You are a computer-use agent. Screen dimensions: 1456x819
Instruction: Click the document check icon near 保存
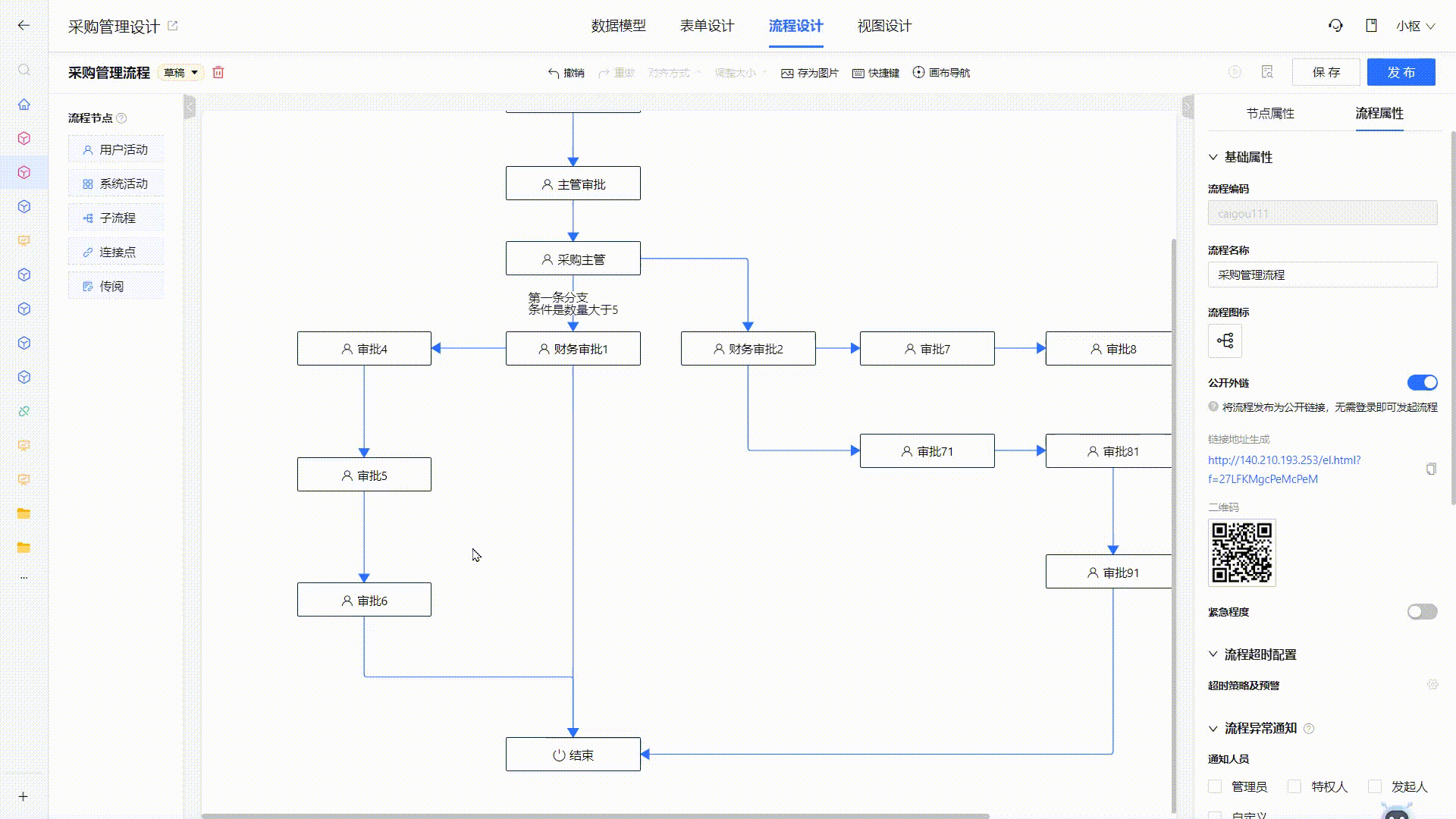[x=1267, y=72]
